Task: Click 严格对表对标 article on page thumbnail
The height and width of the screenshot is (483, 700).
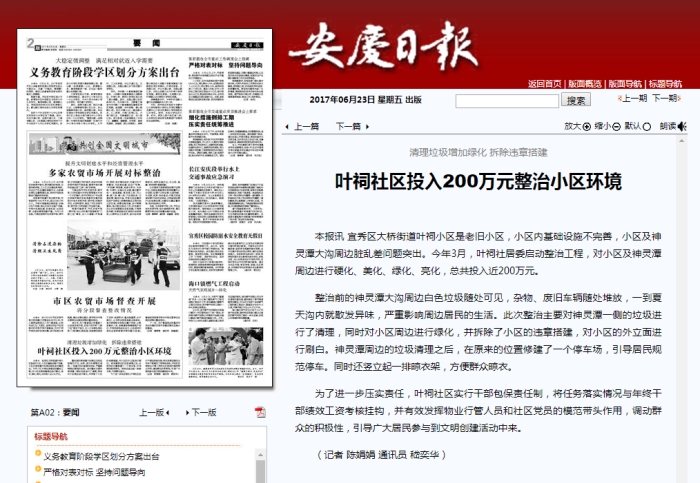Action: (x=225, y=65)
